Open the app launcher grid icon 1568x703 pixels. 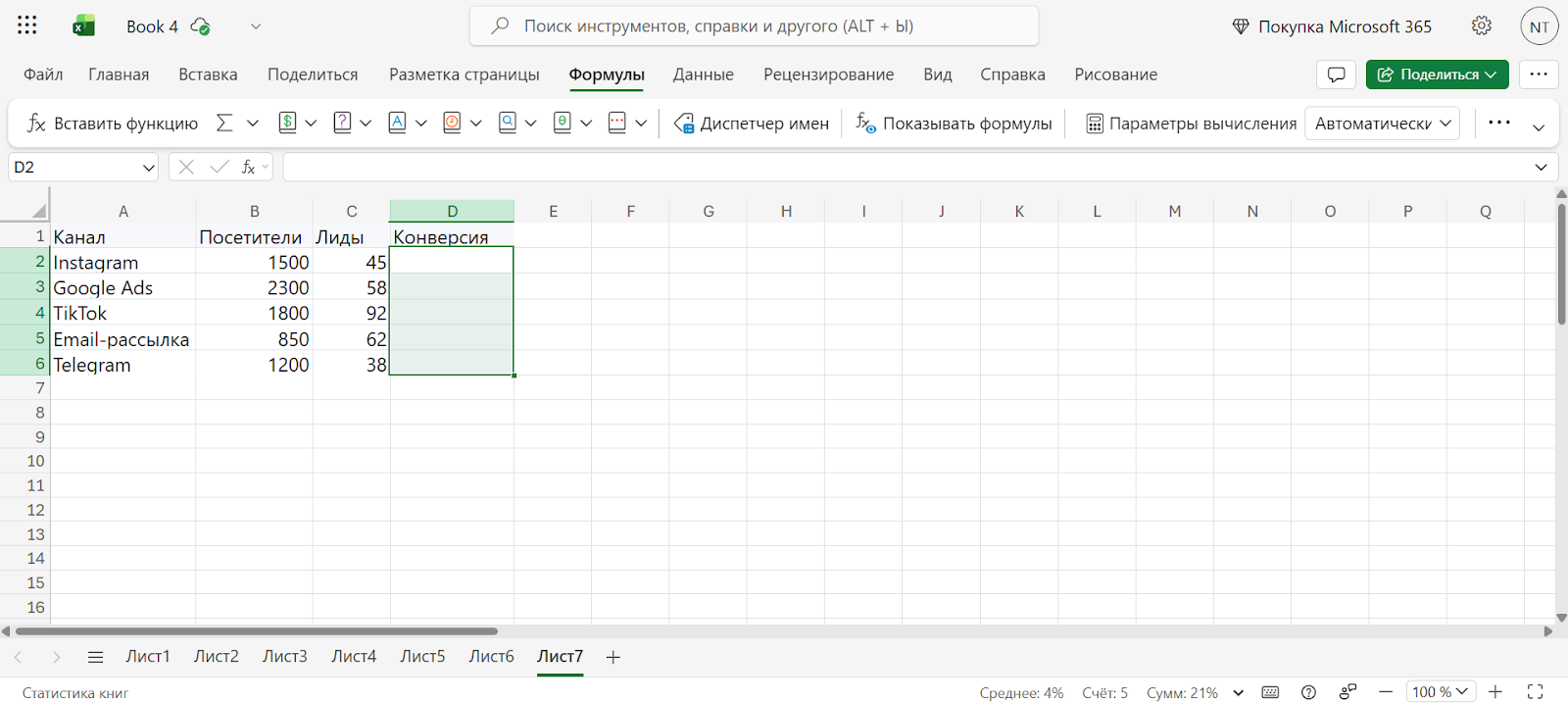pos(27,25)
